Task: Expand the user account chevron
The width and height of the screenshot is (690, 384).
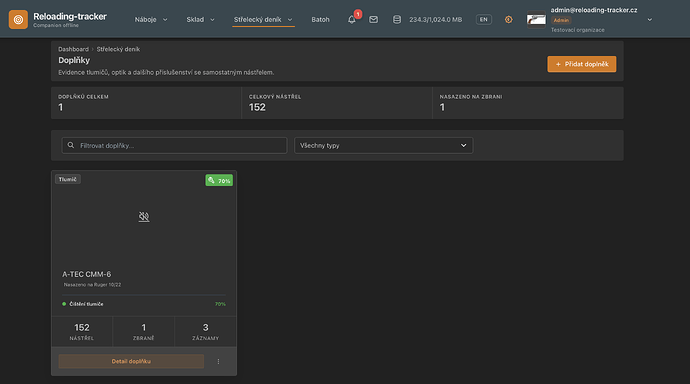Action: click(650, 19)
